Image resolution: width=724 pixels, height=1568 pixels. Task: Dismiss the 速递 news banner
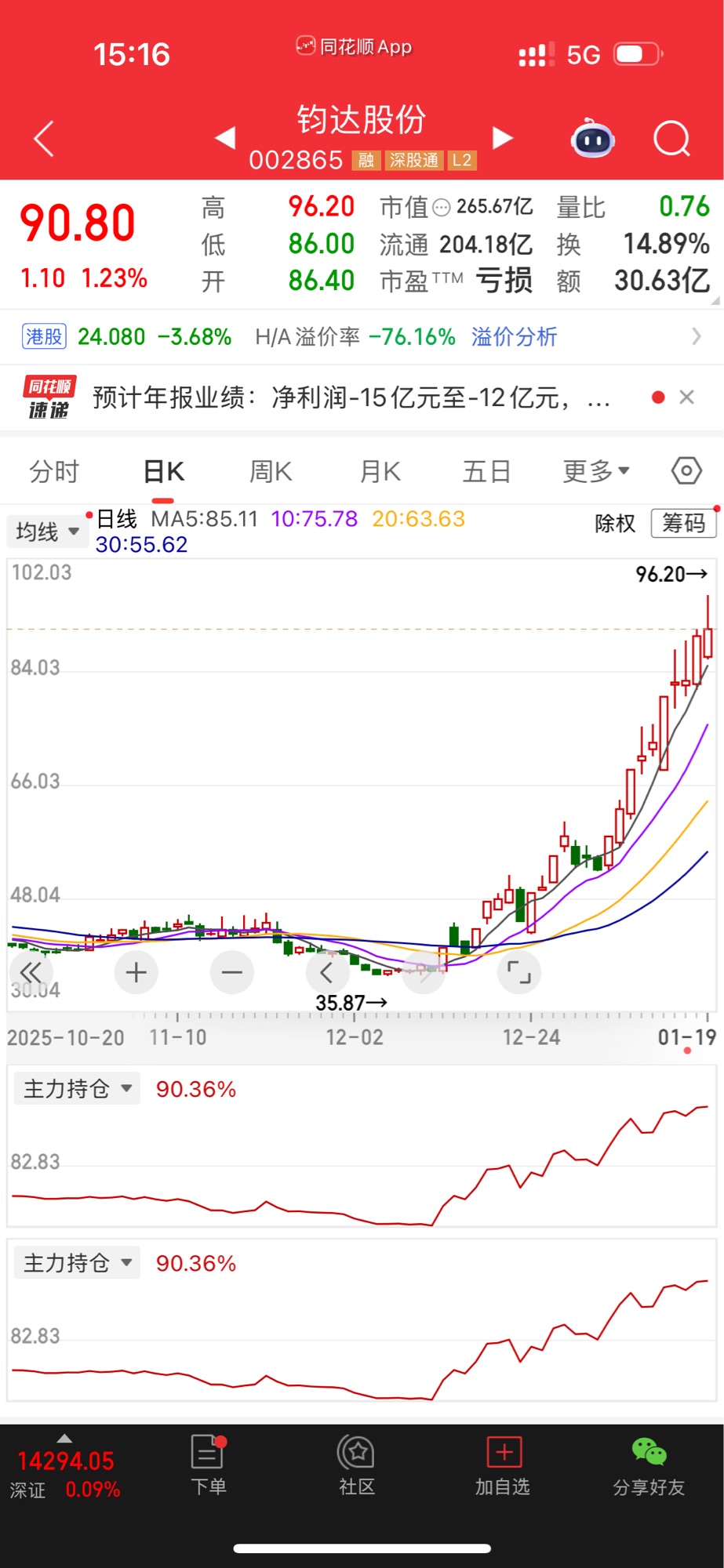tap(686, 397)
